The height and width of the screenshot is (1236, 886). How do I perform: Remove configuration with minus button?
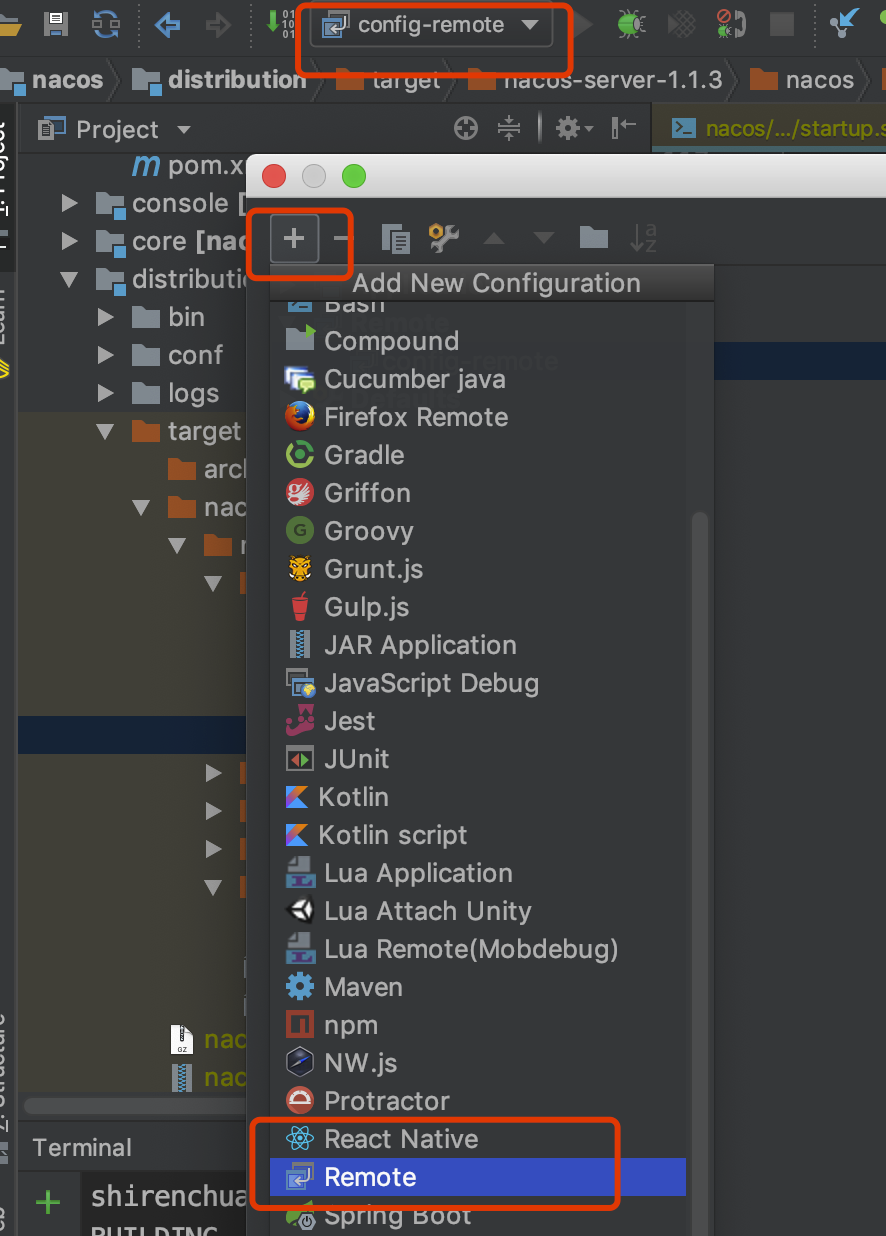pos(342,238)
